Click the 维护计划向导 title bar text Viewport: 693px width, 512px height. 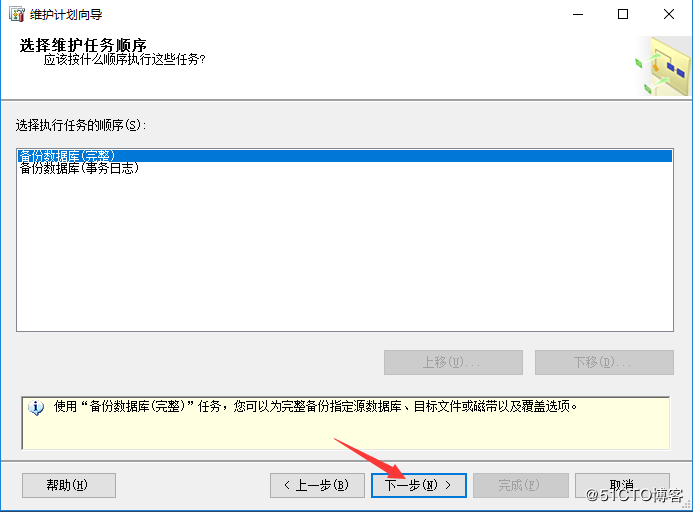point(66,15)
